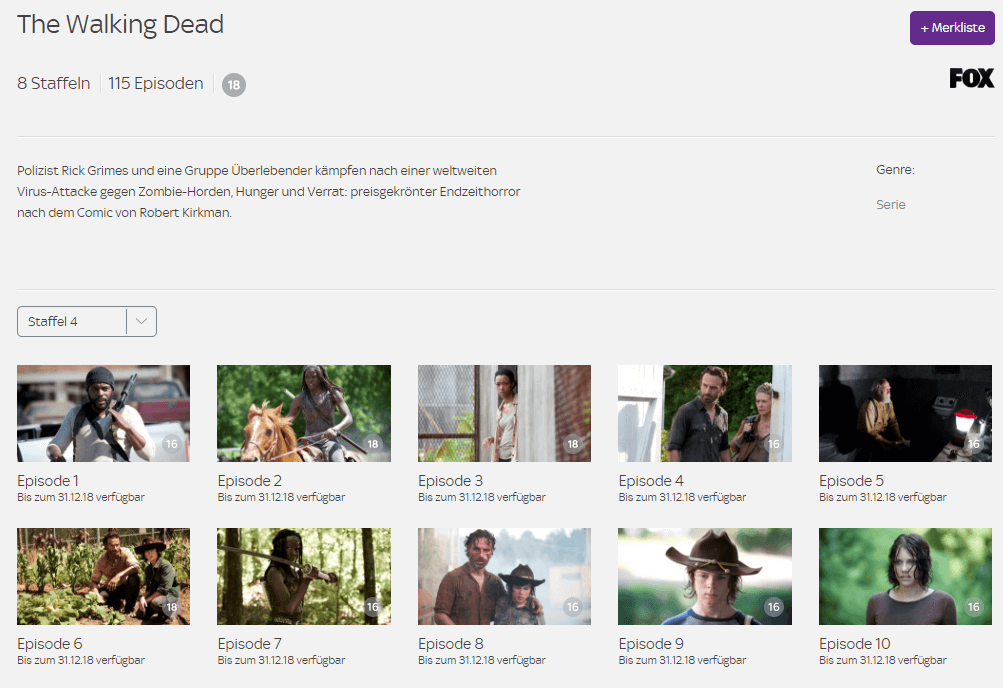Click availability text under Episode 1
The width and height of the screenshot is (1003, 688).
coord(81,497)
